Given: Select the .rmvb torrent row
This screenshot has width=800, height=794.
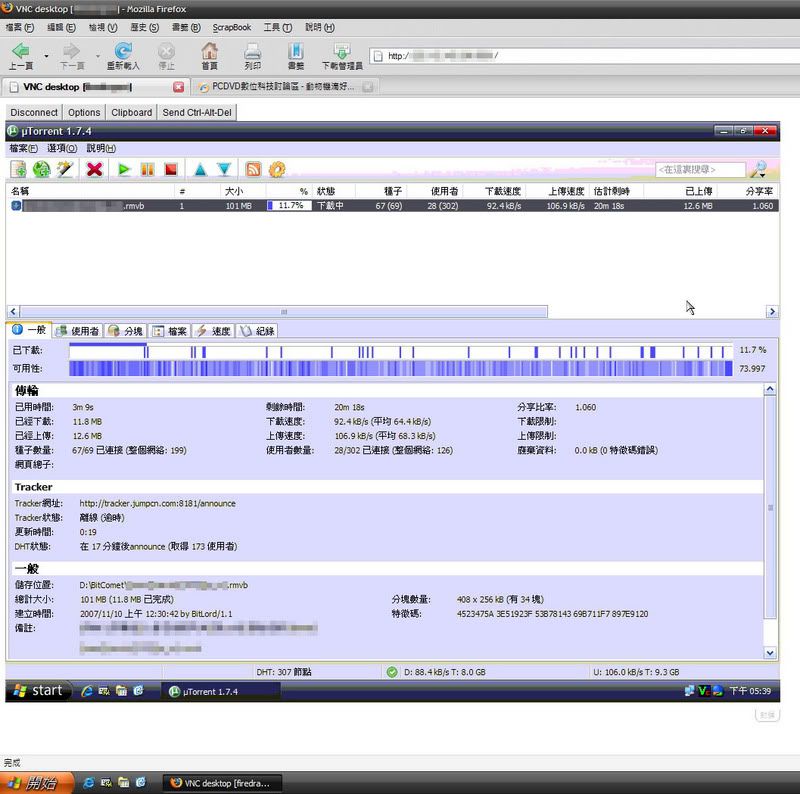Looking at the screenshot, I should tap(392, 206).
